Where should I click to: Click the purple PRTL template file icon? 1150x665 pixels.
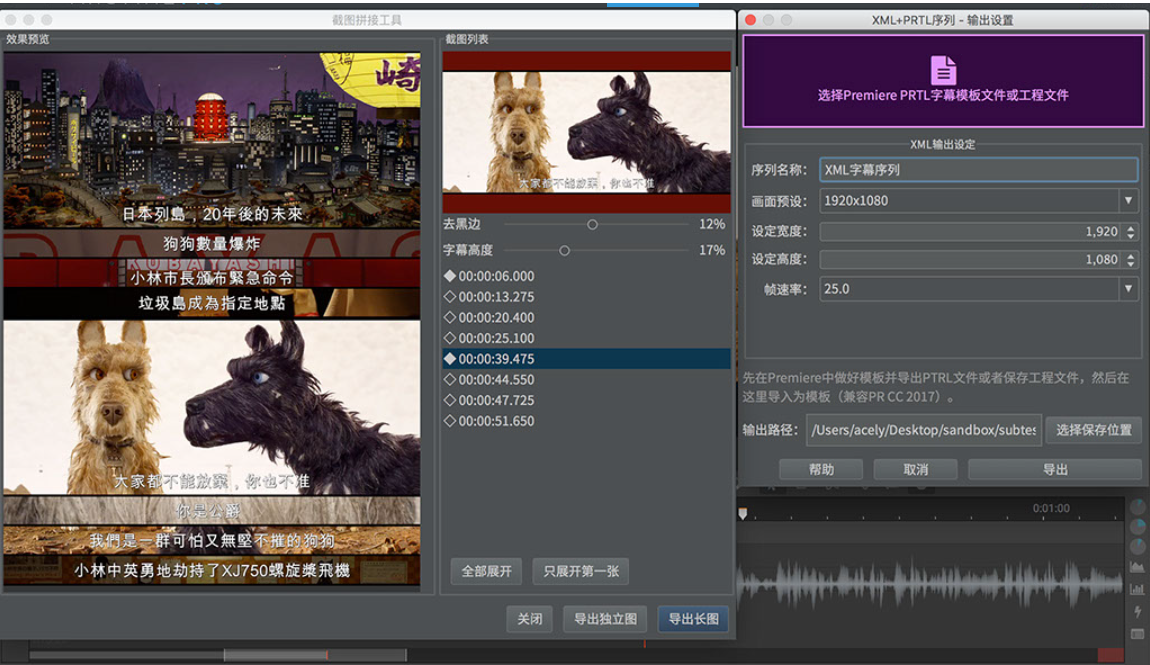[941, 68]
